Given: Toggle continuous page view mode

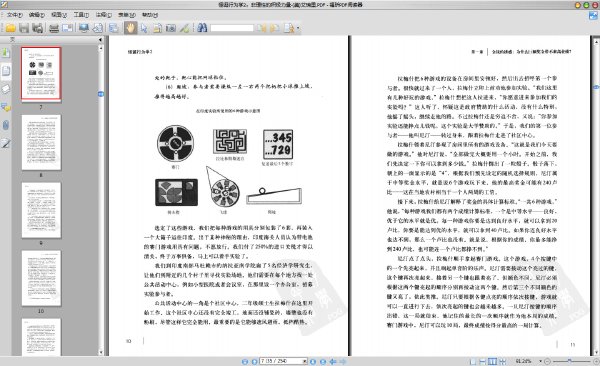Looking at the screenshot, I should point(483,361).
